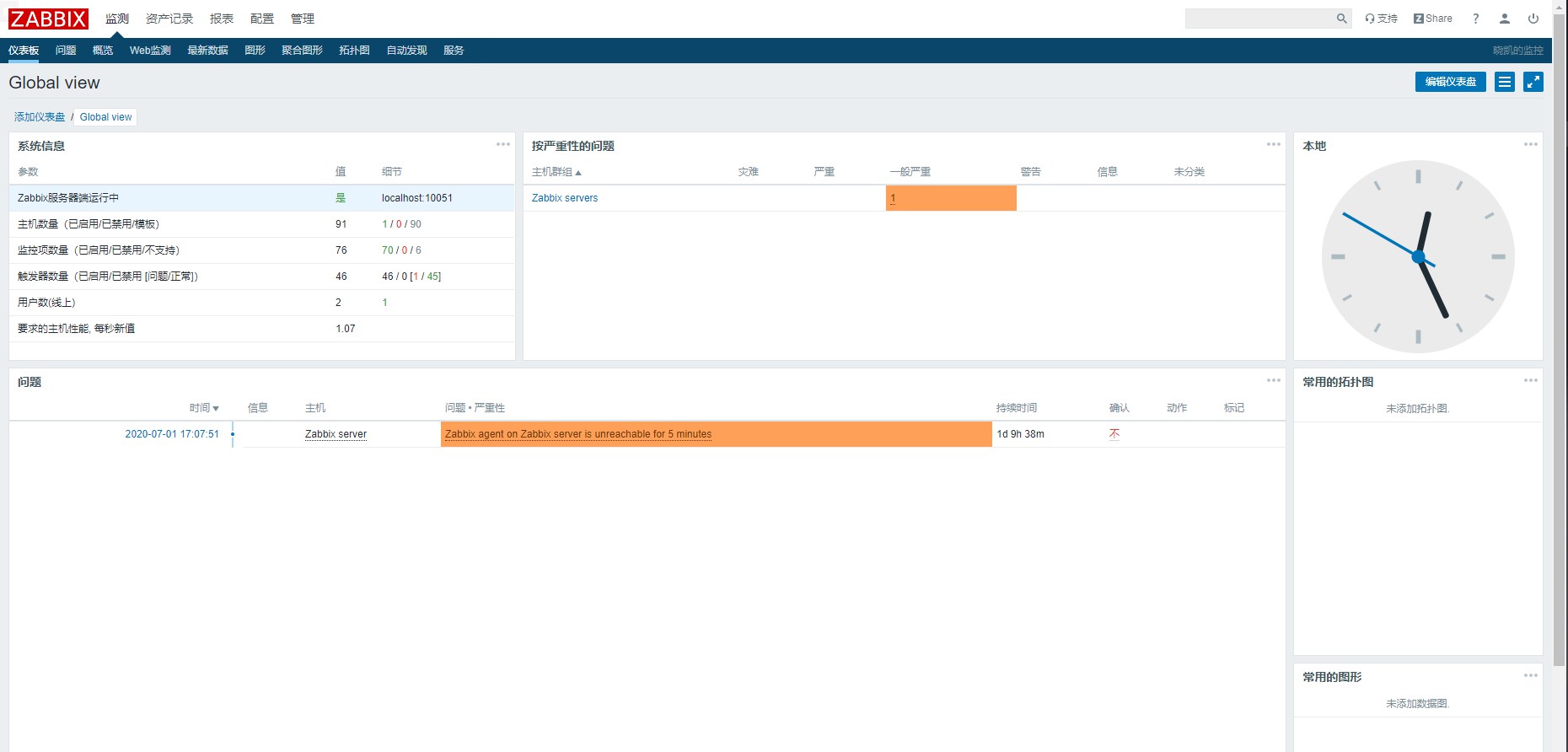
Task: Click the Zabbix server host name
Action: pyautogui.click(x=336, y=434)
